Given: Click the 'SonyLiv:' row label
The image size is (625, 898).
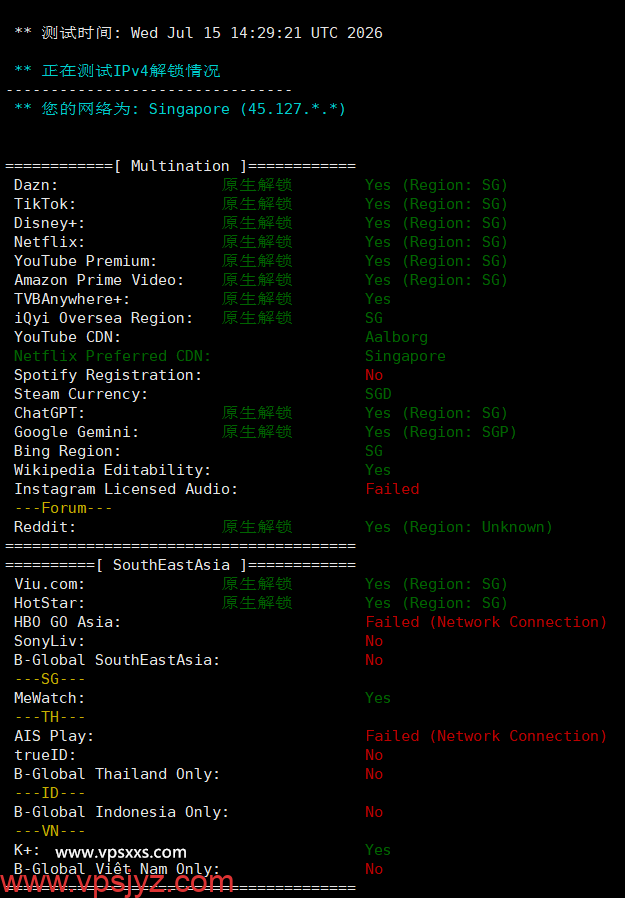Looking at the screenshot, I should 49,641.
